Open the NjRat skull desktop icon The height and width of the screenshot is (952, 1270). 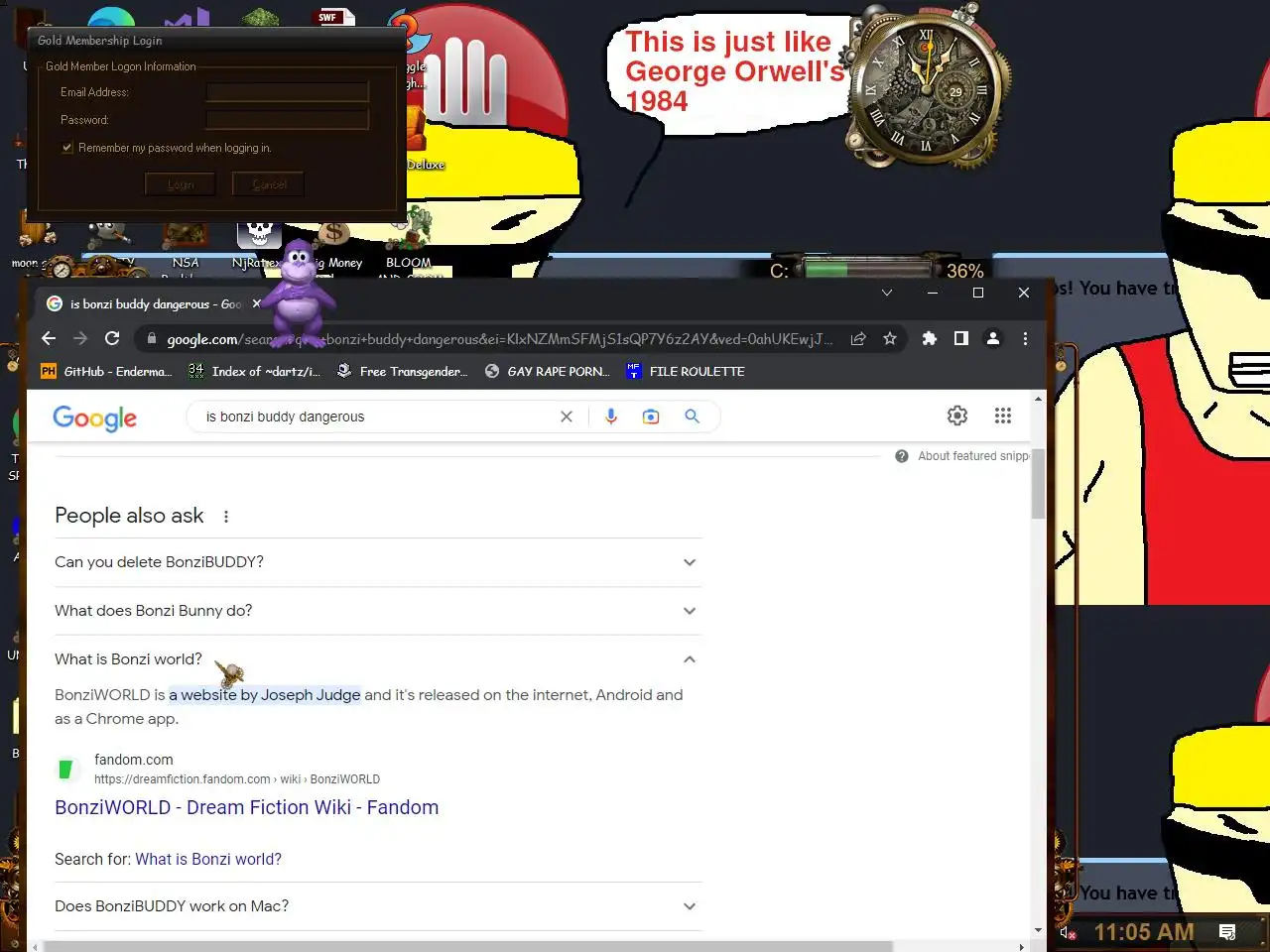point(258,243)
